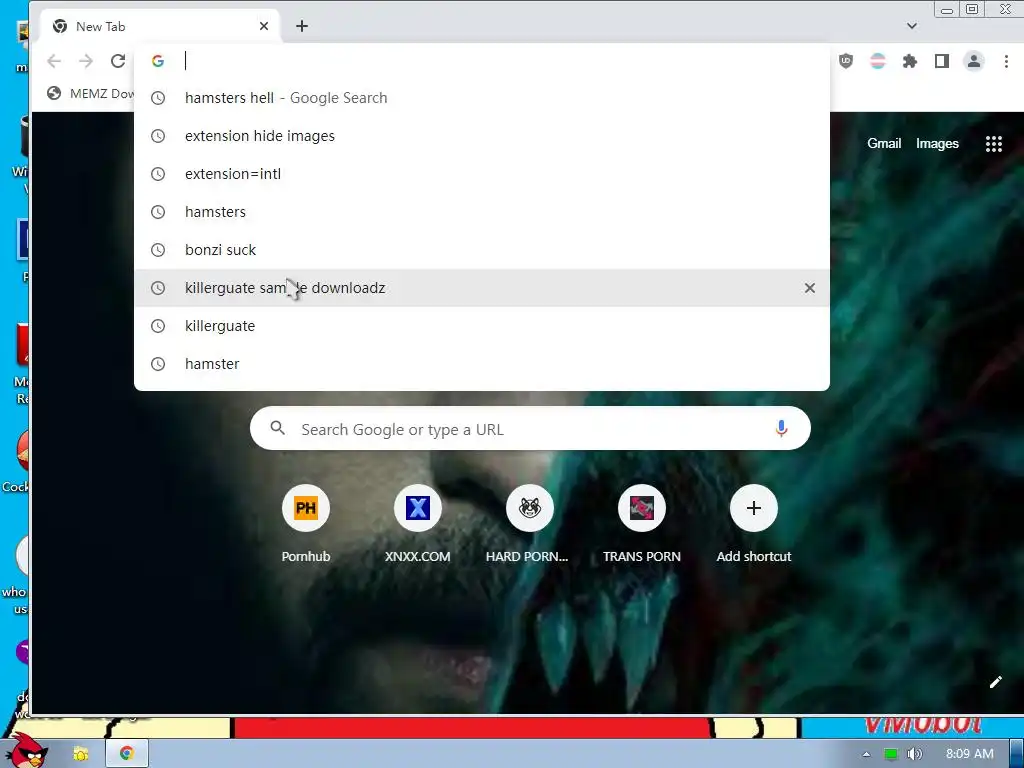The width and height of the screenshot is (1024, 768).
Task: Open the striped flag extension icon
Action: pos(878,61)
